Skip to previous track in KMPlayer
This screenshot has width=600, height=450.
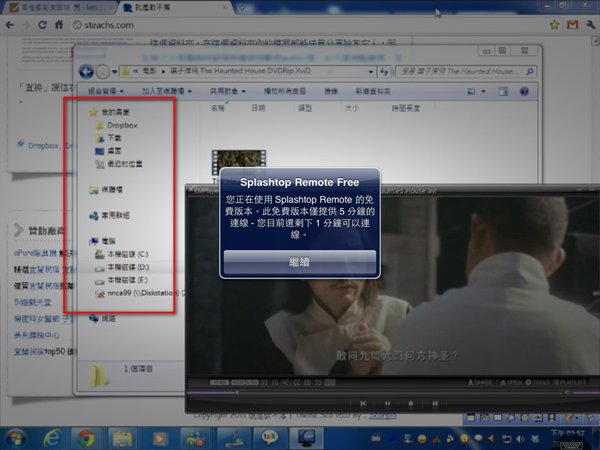363,403
